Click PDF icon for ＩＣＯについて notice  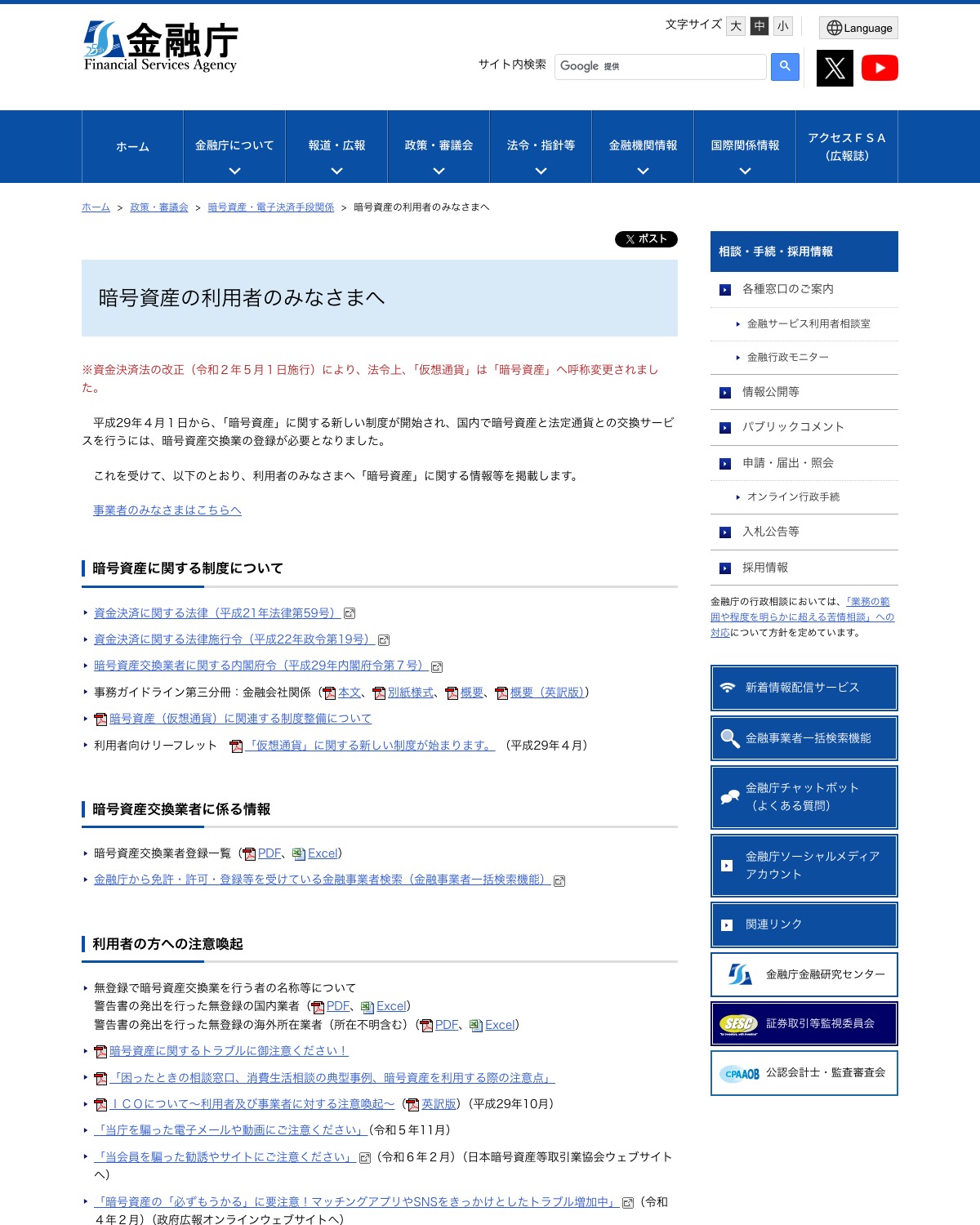[x=100, y=1105]
